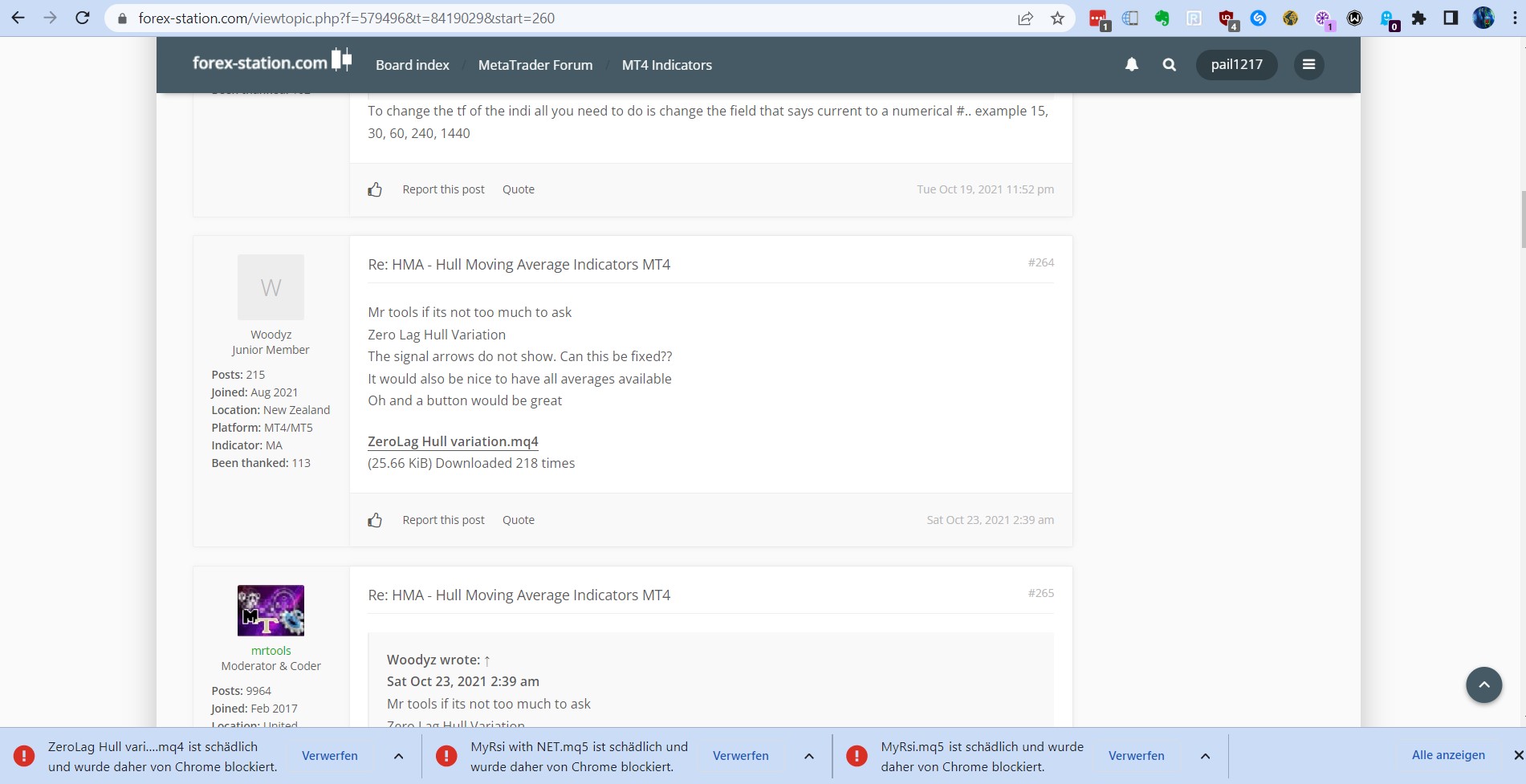
Task: Go back to the previous page
Action: 18,18
